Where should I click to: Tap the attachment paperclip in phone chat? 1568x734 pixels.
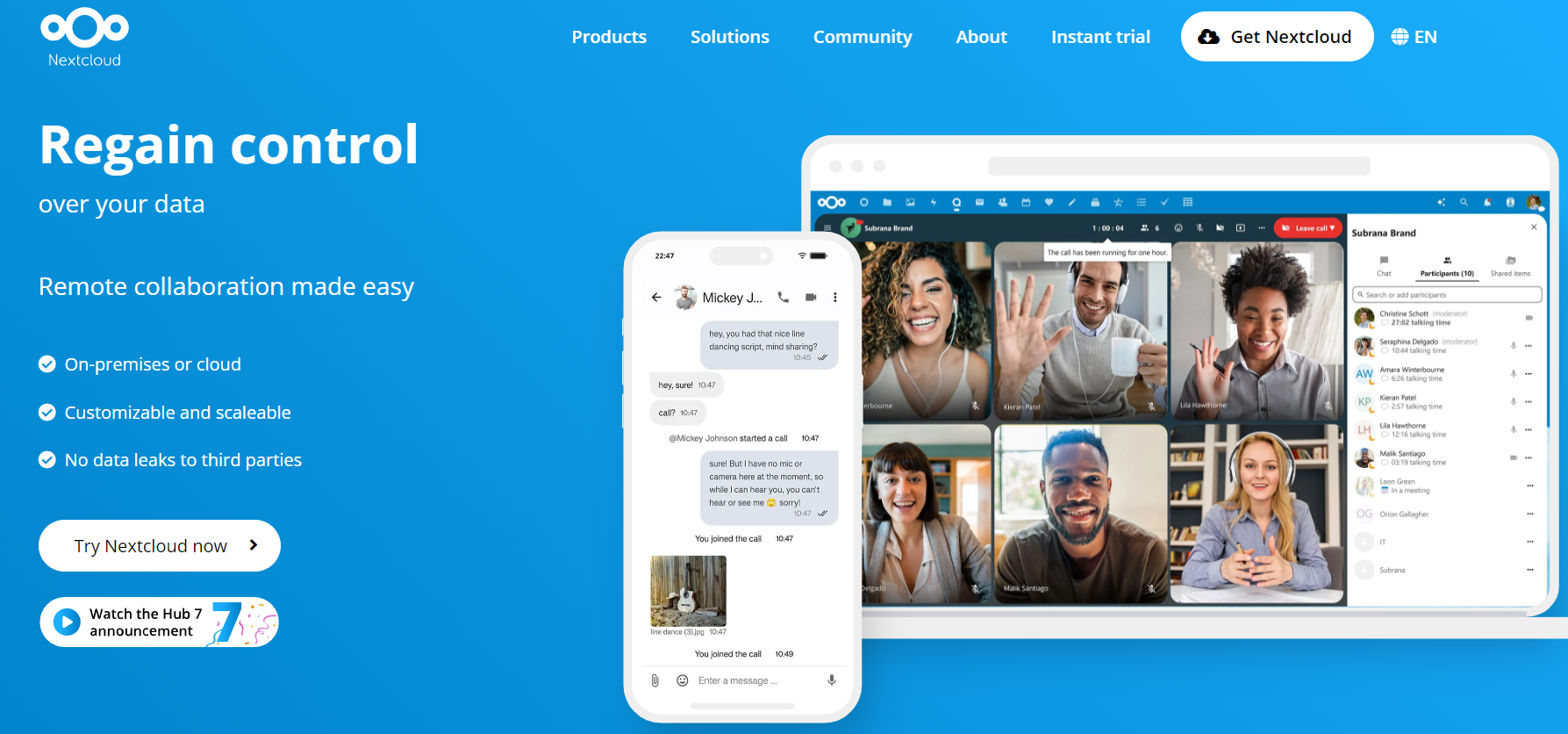655,680
